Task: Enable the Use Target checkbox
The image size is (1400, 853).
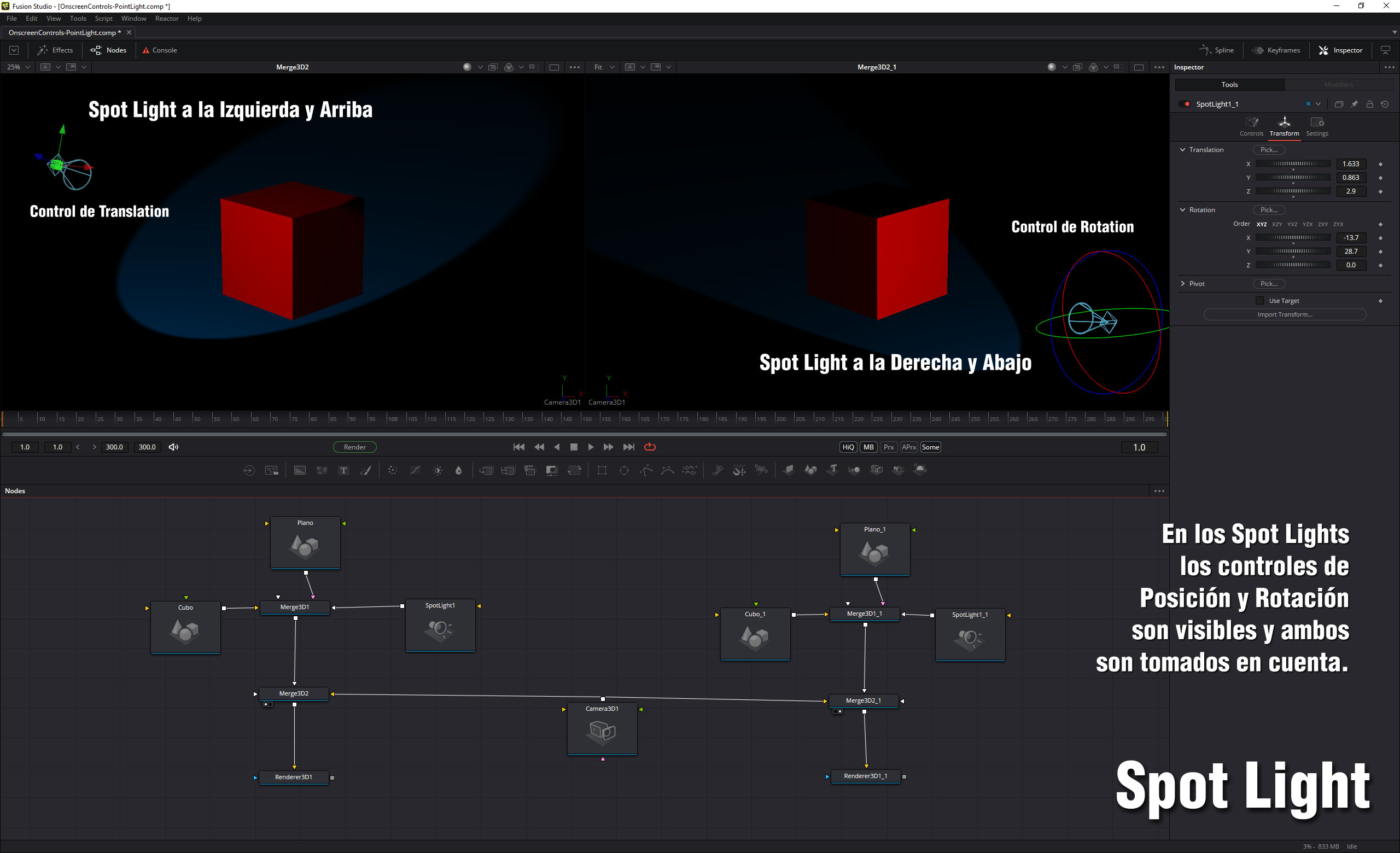Action: [1259, 300]
